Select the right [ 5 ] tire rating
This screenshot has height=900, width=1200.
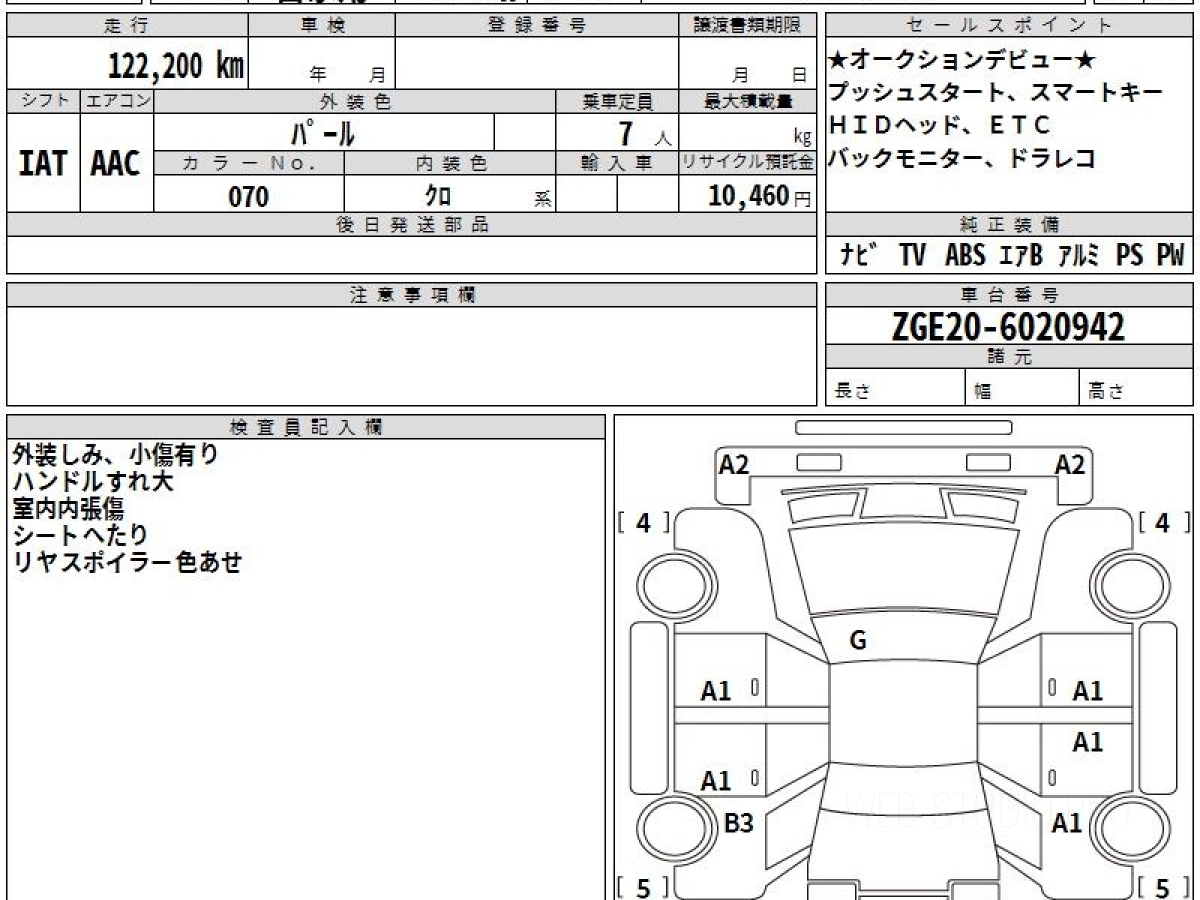(1162, 887)
